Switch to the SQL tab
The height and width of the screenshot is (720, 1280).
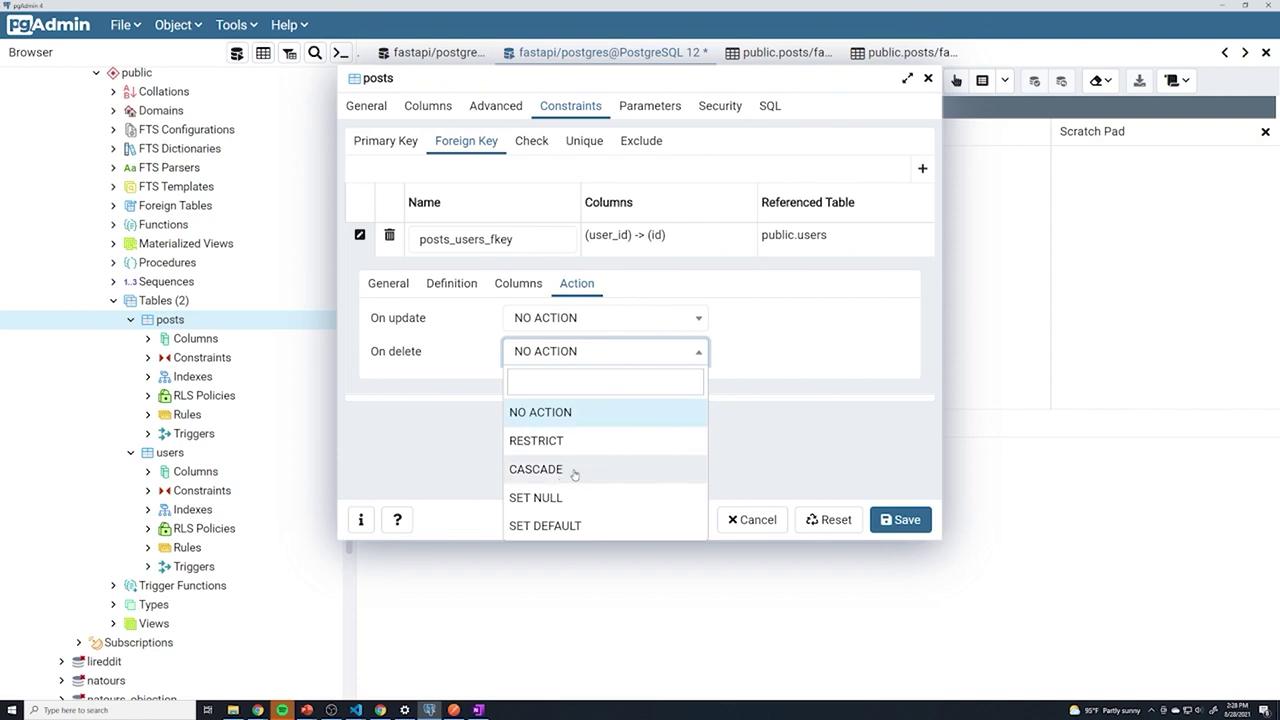[x=770, y=106]
